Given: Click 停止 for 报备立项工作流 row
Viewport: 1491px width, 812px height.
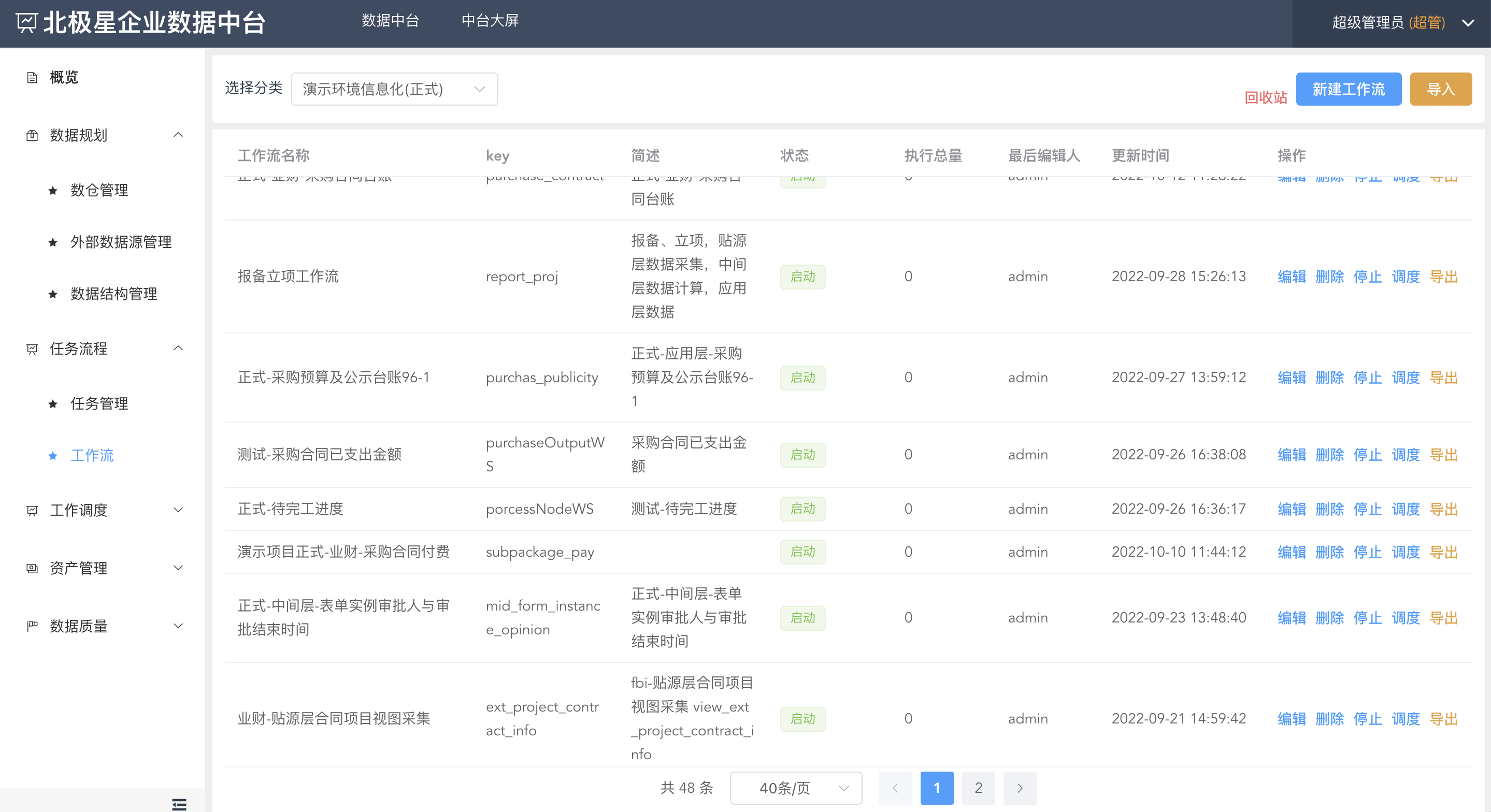Looking at the screenshot, I should [1367, 277].
